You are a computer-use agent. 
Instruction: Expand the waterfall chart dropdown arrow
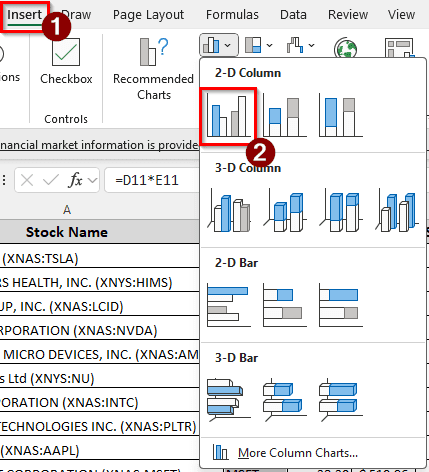311,45
